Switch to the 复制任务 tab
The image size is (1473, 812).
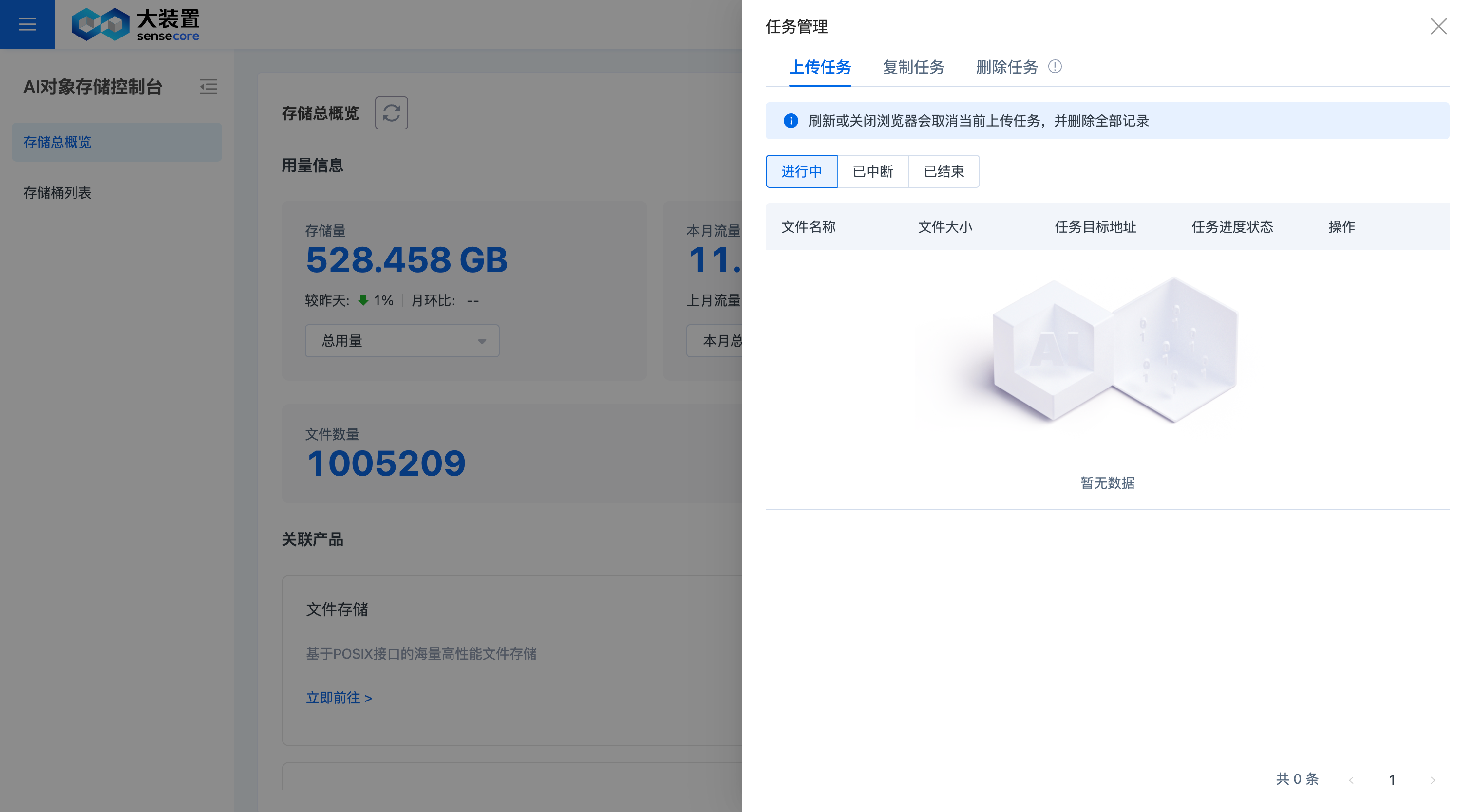pyautogui.click(x=913, y=68)
